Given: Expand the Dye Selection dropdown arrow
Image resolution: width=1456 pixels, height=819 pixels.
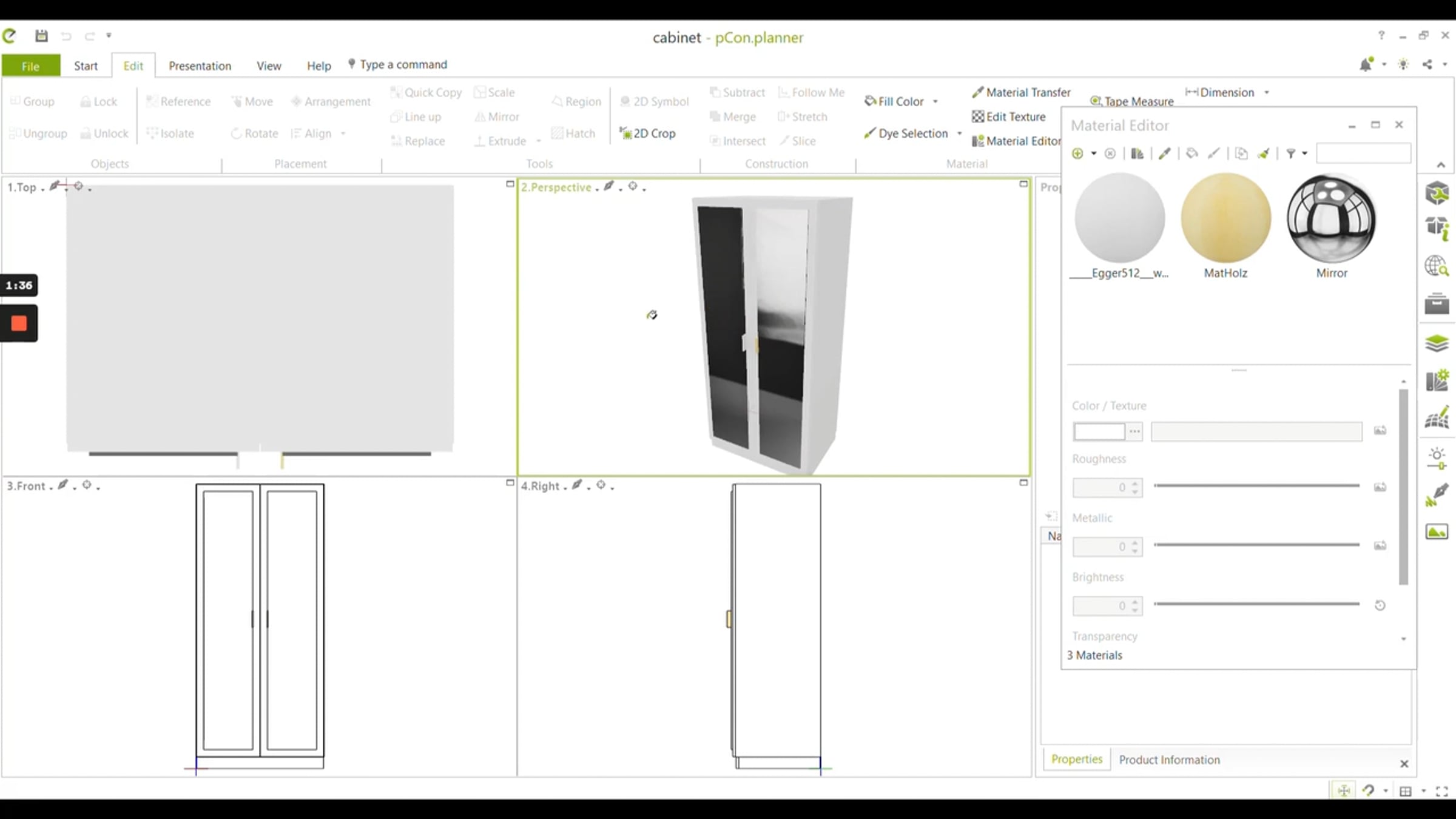Looking at the screenshot, I should [x=960, y=133].
